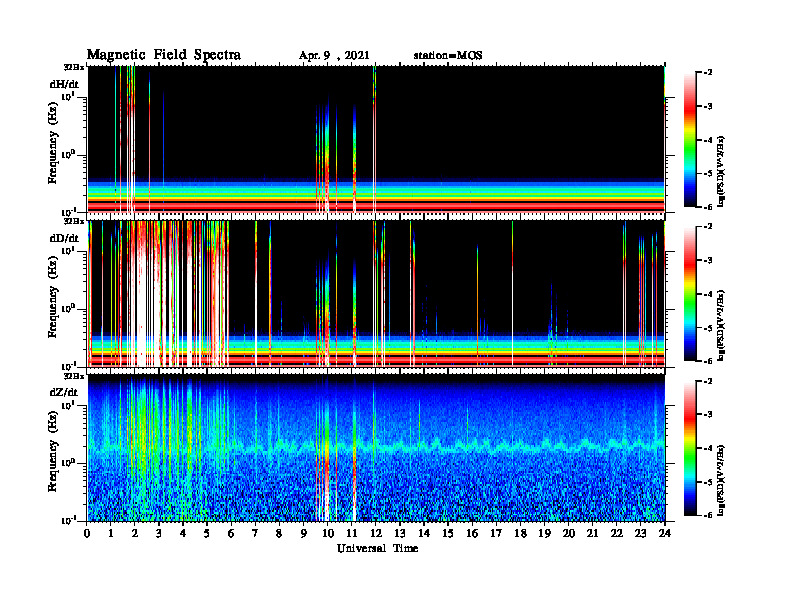This screenshot has height=612, width=792.
Task: Click the "Universal Time" axis title
Action: tap(377, 548)
